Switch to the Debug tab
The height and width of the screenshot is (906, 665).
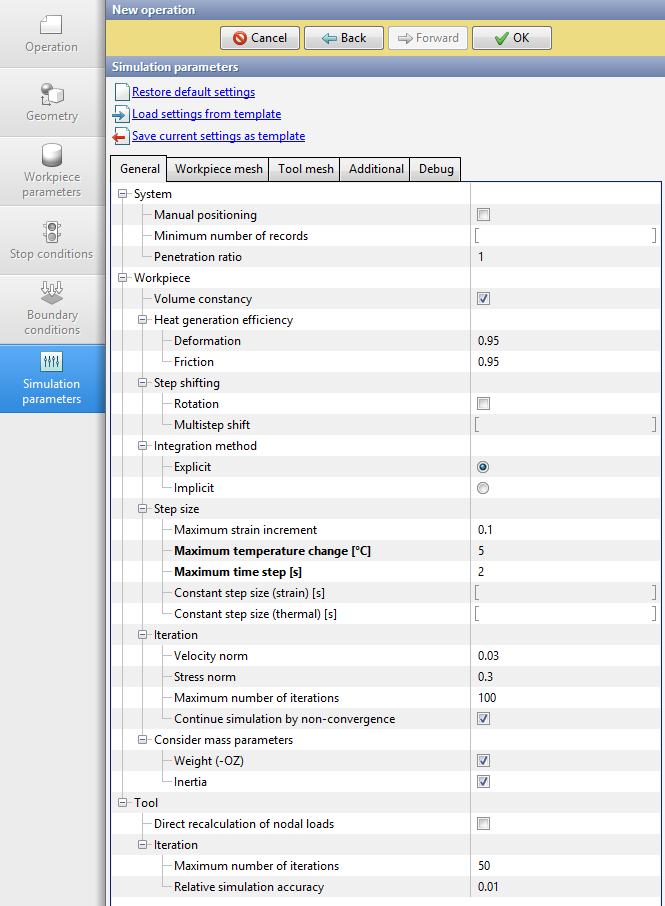(436, 169)
